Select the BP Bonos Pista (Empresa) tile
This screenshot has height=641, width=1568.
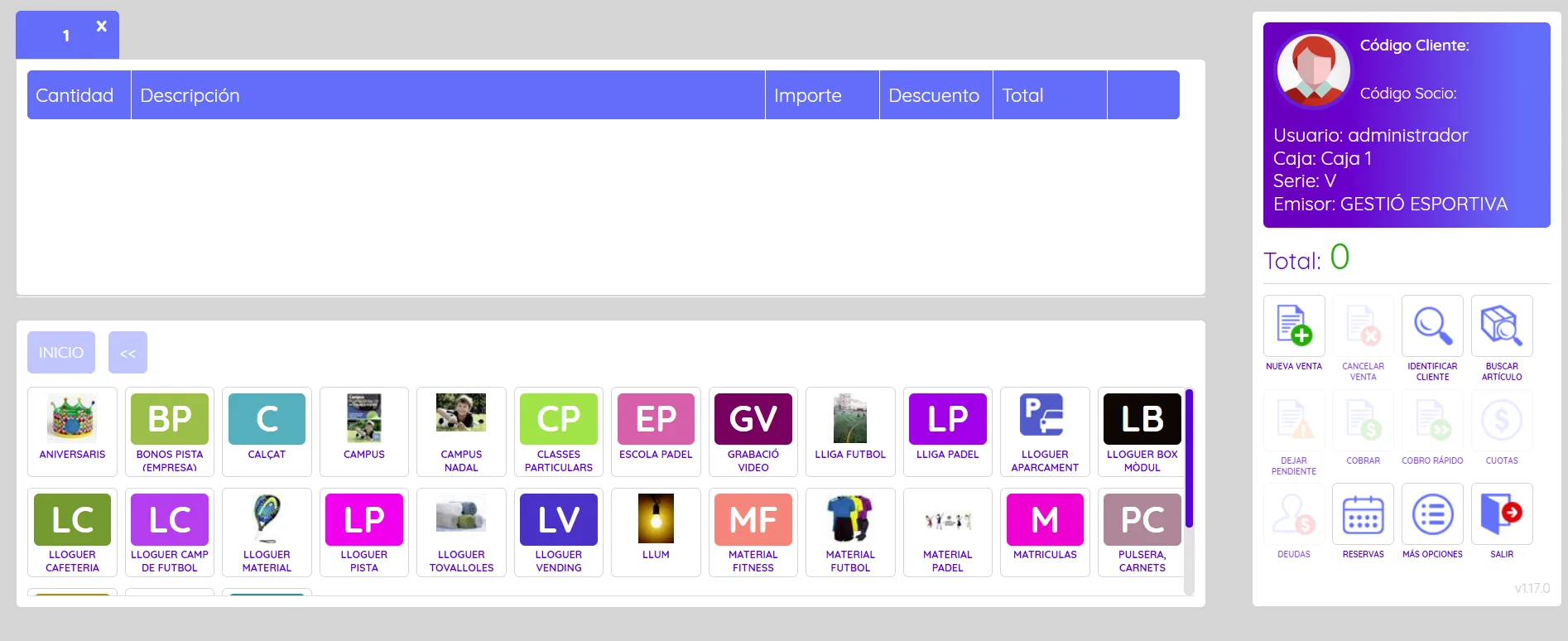(170, 431)
